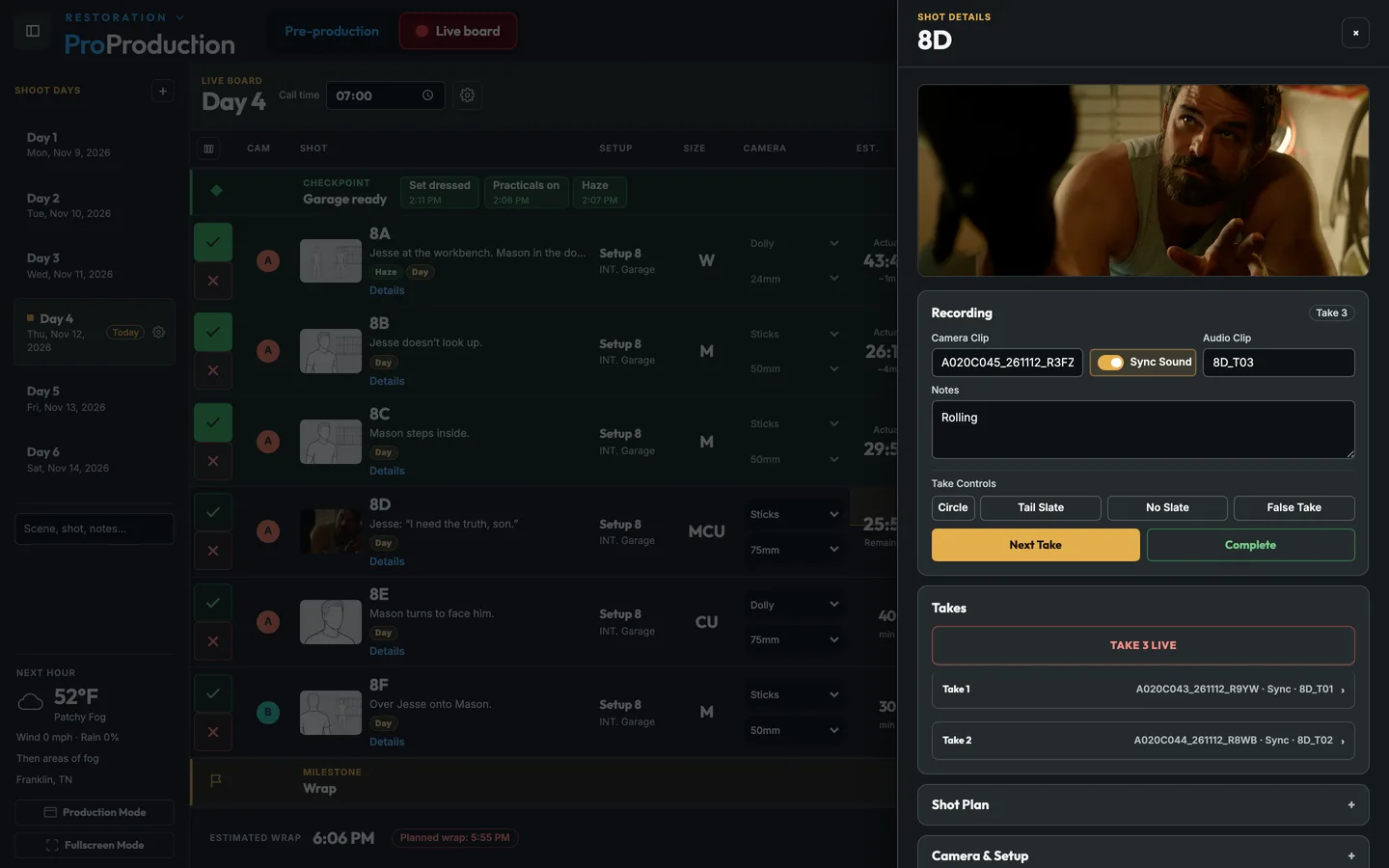Toggle the Sync Sound switch
Image resolution: width=1389 pixels, height=868 pixels.
pos(1110,363)
